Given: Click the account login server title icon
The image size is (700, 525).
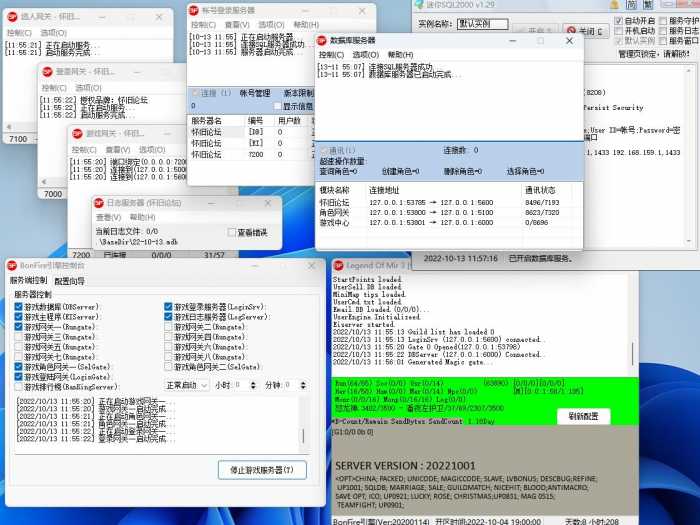Looking at the screenshot, I should (194, 10).
